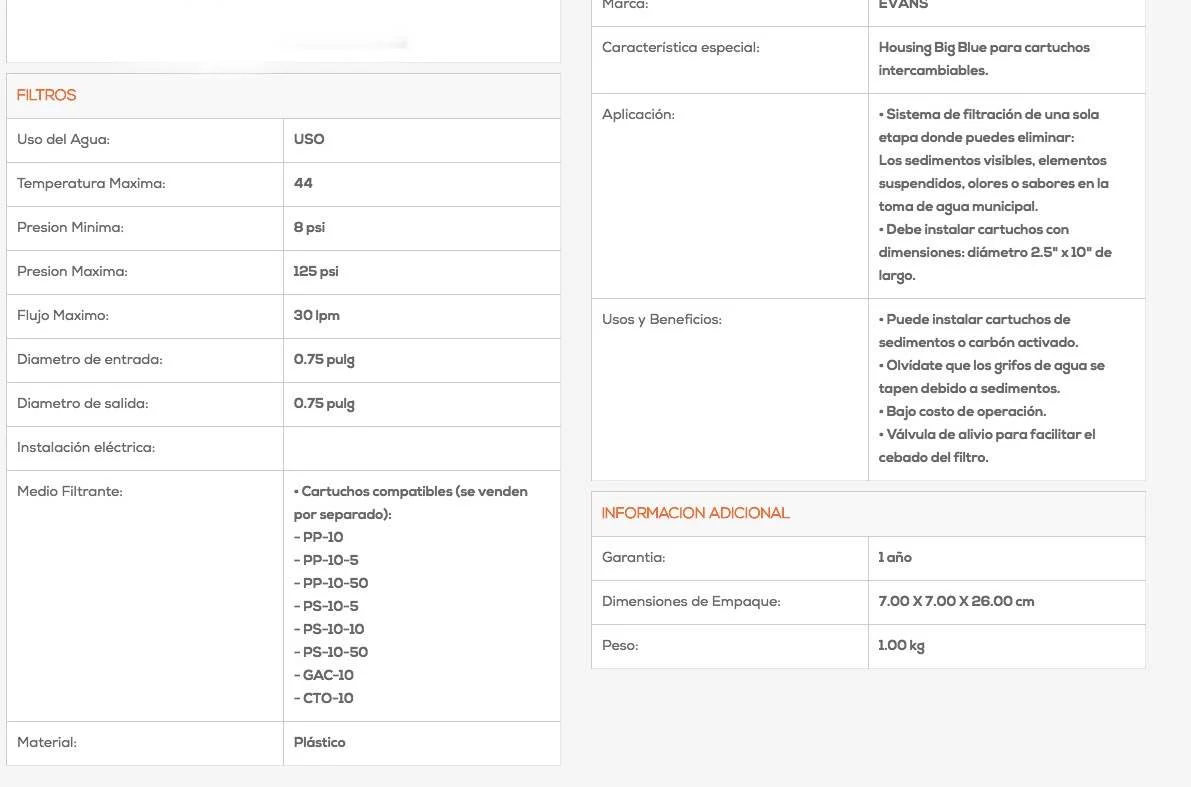Click 'Bajo costo de operación.' line
Image resolution: width=1191 pixels, height=787 pixels.
966,412
